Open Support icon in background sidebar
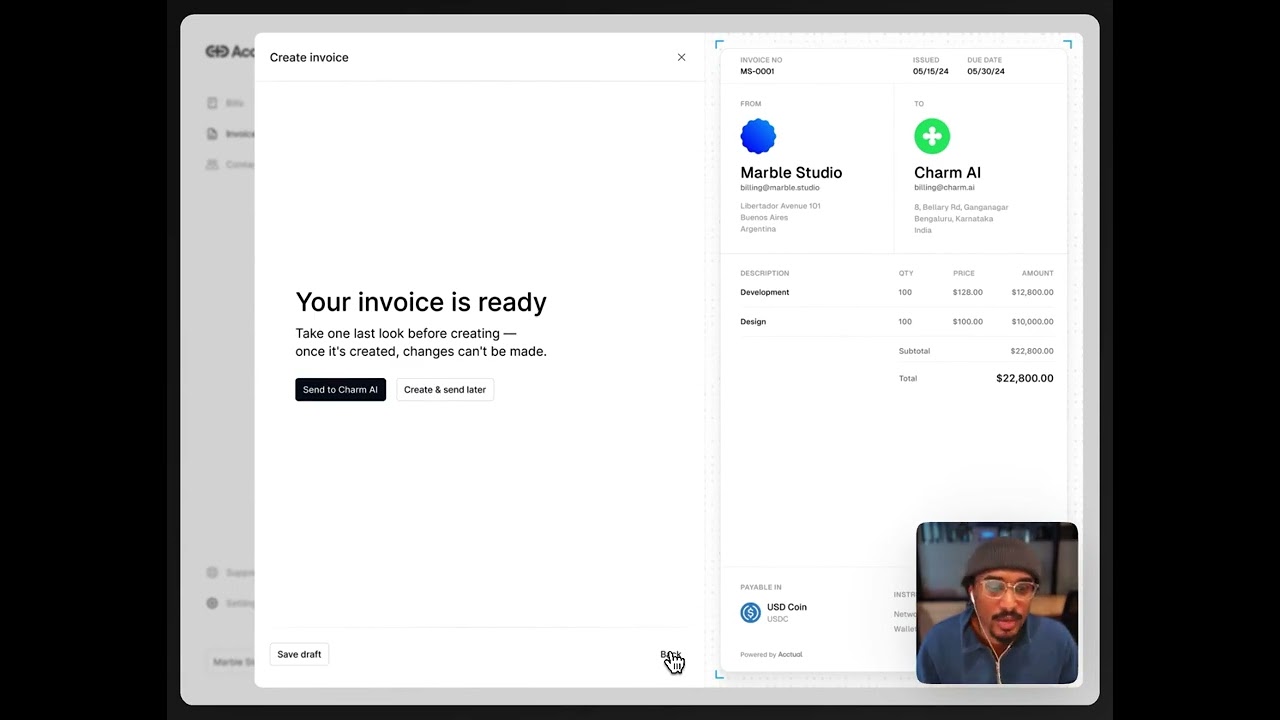Image resolution: width=1280 pixels, height=720 pixels. click(x=212, y=573)
